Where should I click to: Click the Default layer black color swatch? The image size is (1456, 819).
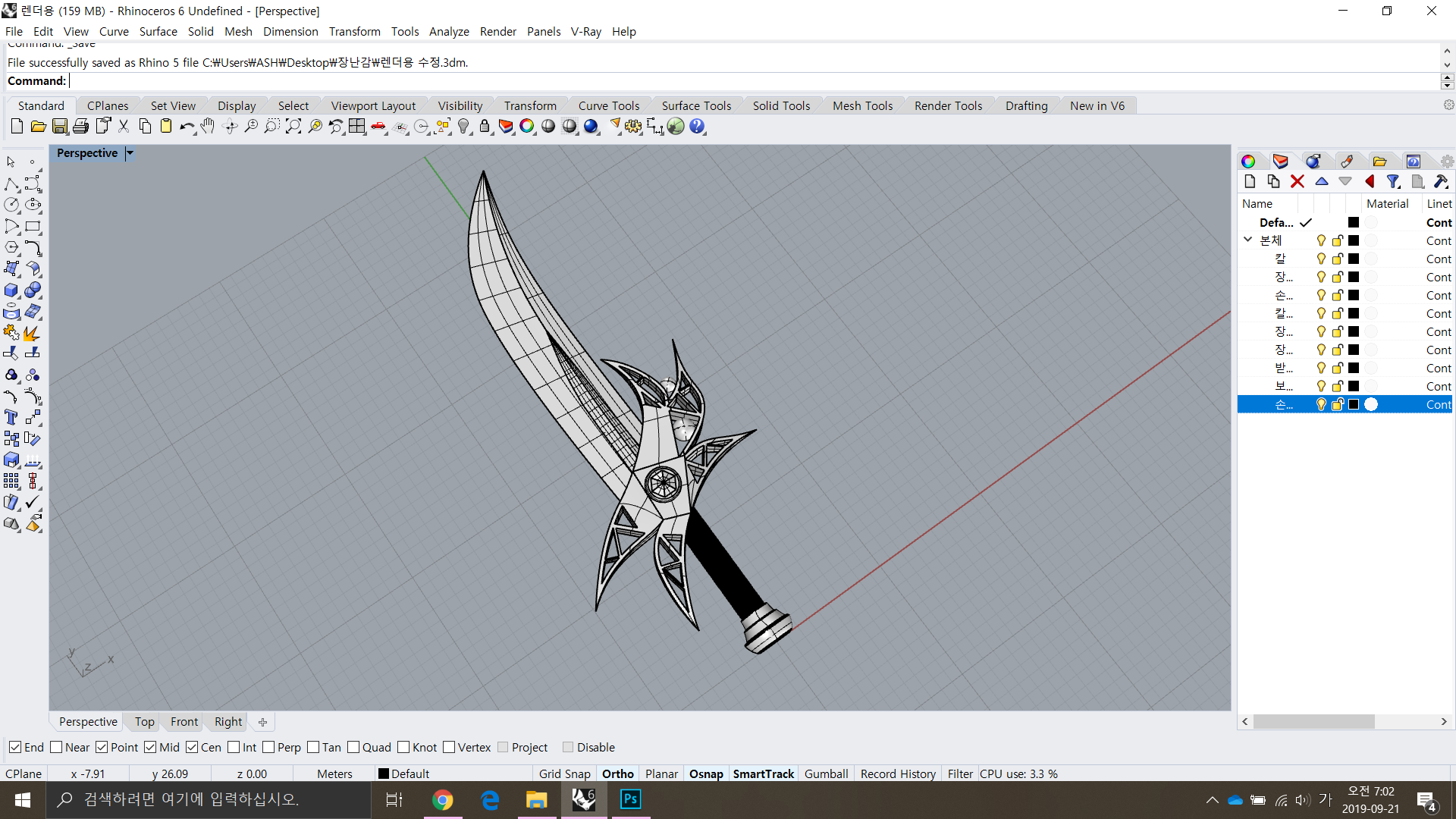click(x=1354, y=223)
